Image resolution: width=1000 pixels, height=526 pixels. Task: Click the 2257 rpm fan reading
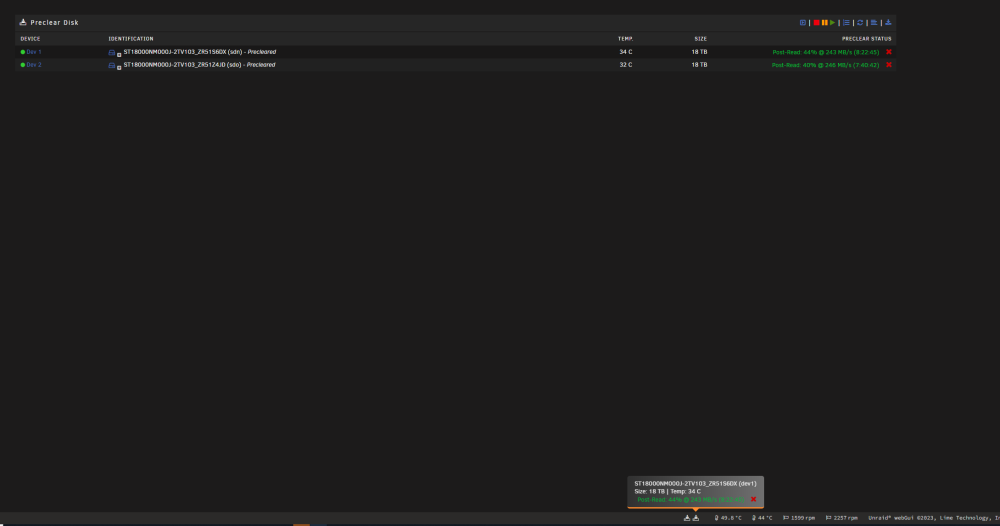842,518
